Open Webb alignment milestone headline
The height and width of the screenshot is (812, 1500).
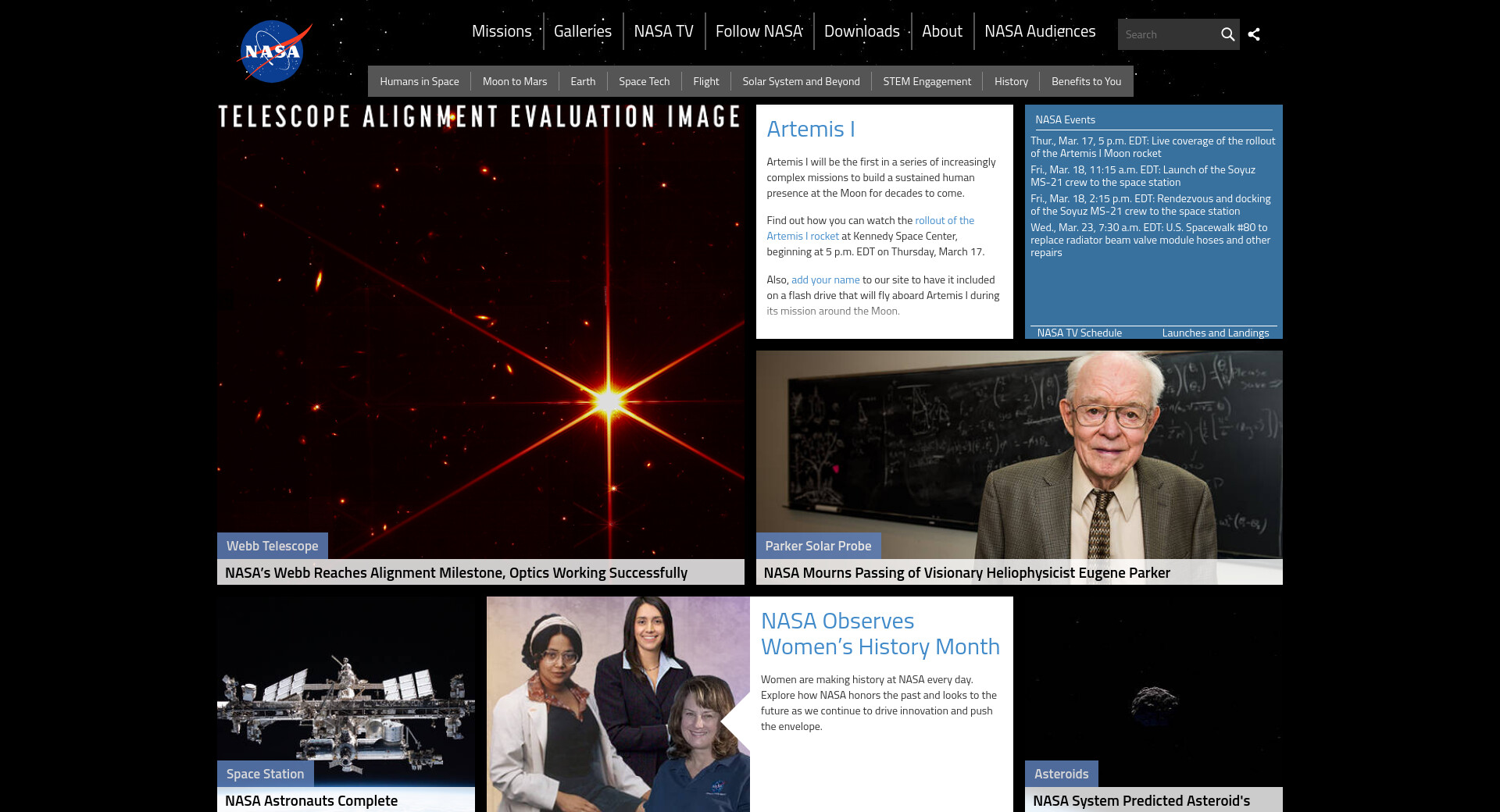point(456,572)
